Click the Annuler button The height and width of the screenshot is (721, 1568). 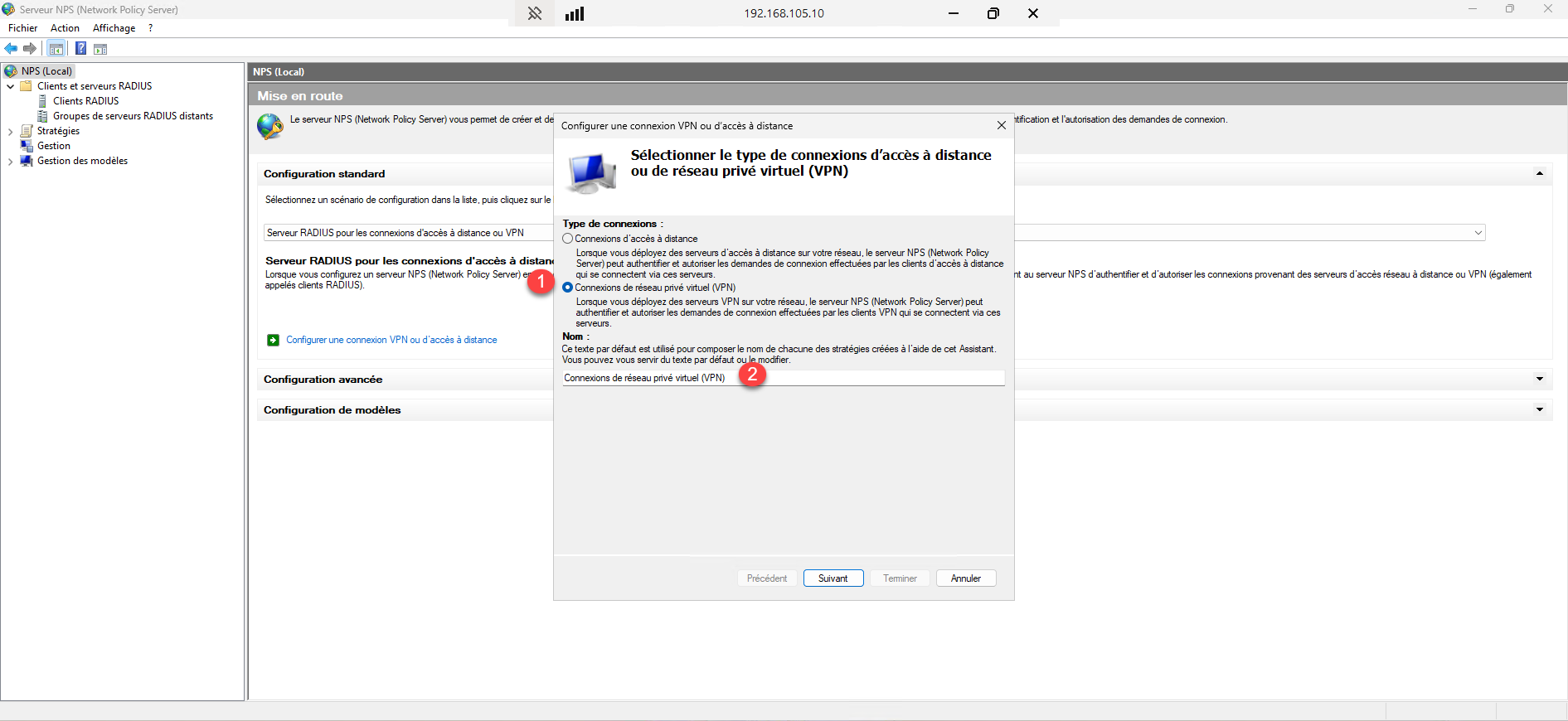coord(965,578)
